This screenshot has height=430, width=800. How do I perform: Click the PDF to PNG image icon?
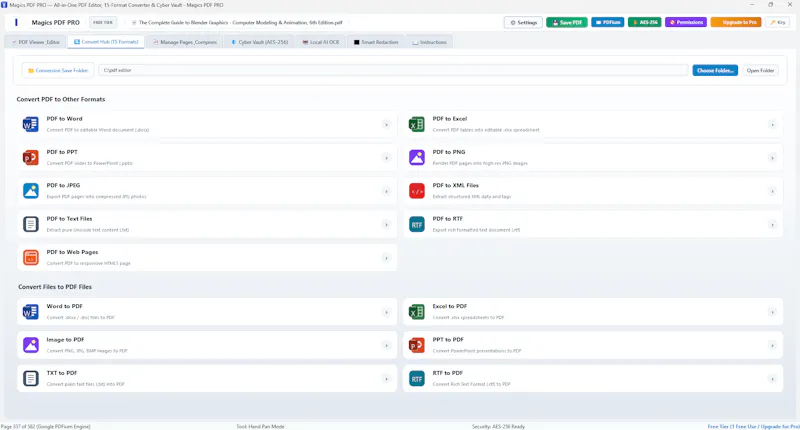point(416,158)
